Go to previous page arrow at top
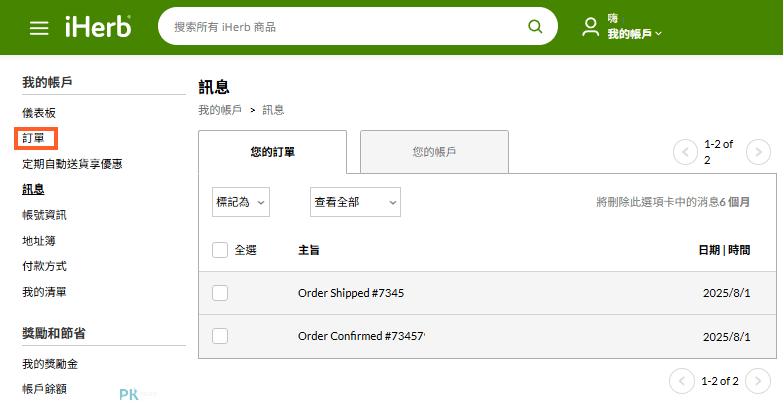This screenshot has width=783, height=408. click(685, 152)
